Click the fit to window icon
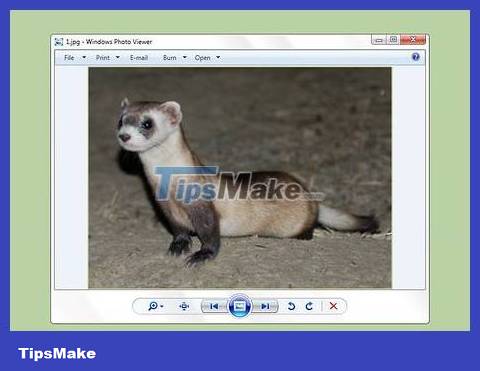480x371 pixels. pyautogui.click(x=184, y=306)
